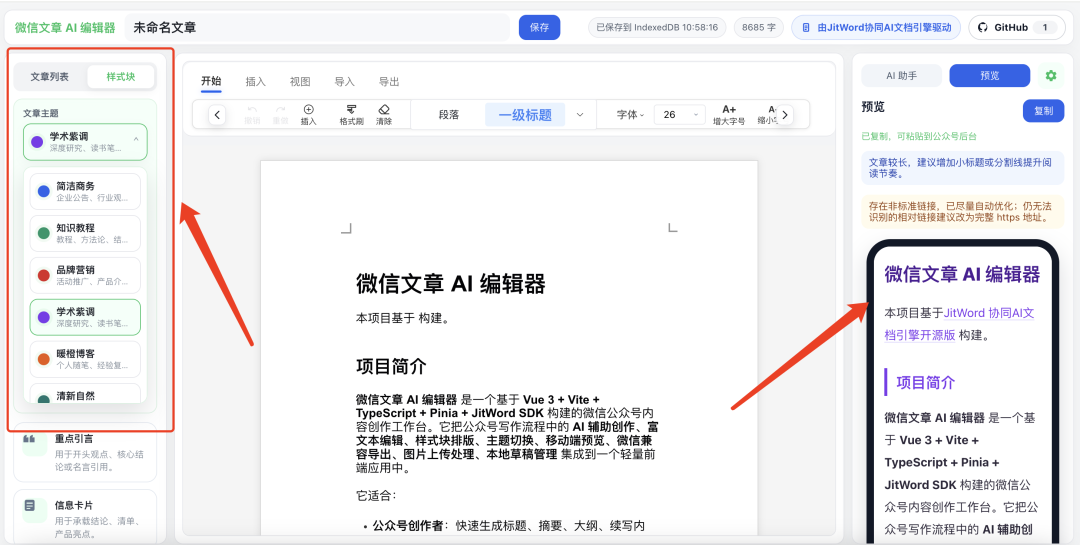Collapse the 文章主题 dropdown showing 学术紫调
Viewport: 1080px width, 545px height.
click(85, 142)
